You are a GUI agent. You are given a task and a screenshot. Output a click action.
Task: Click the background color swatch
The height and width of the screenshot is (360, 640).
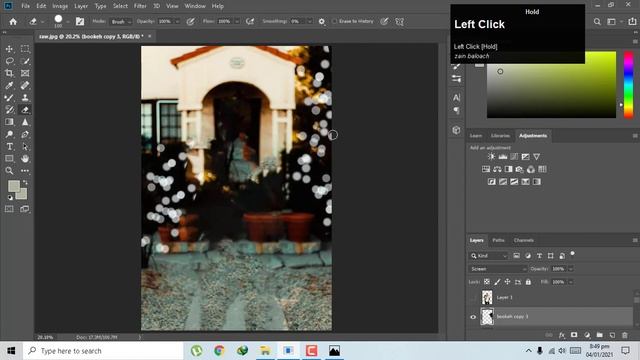tap(22, 194)
